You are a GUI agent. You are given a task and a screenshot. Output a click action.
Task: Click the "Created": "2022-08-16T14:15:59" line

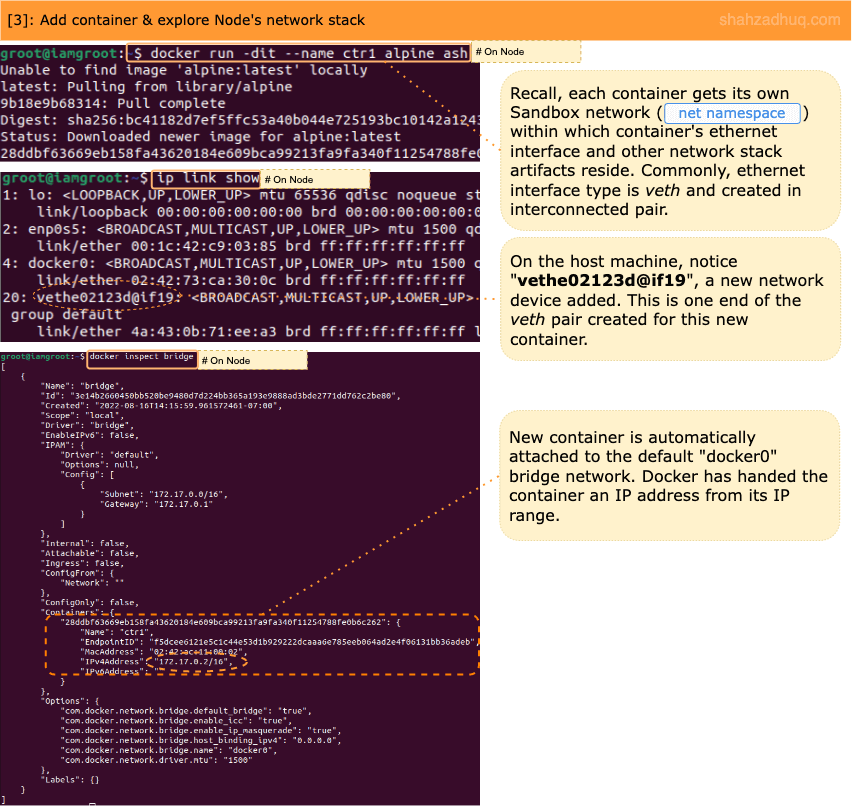click(161, 405)
